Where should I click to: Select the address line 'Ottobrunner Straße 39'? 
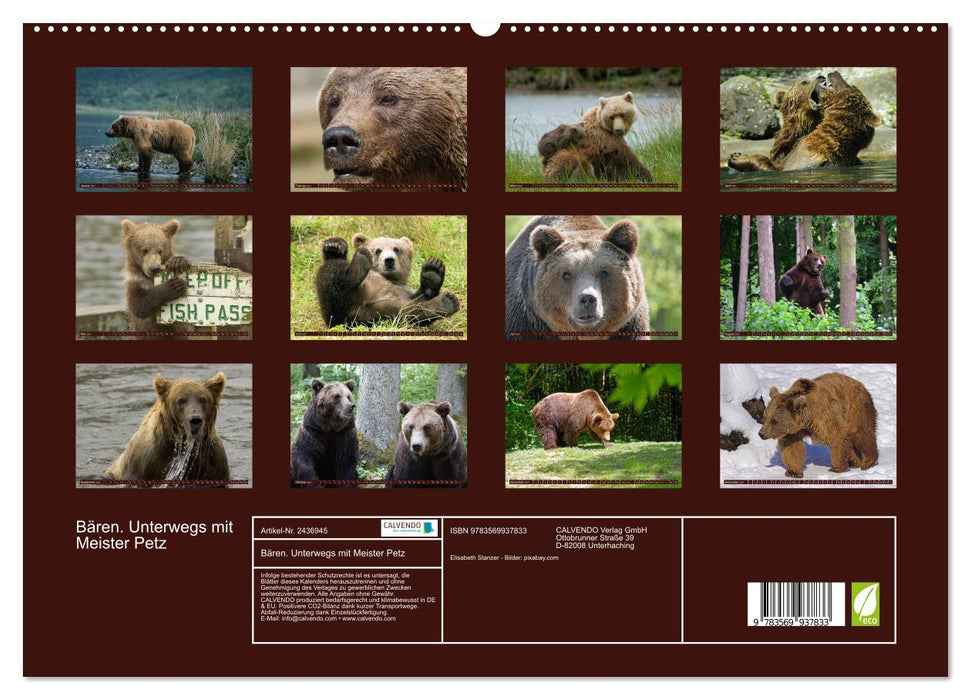click(594, 538)
